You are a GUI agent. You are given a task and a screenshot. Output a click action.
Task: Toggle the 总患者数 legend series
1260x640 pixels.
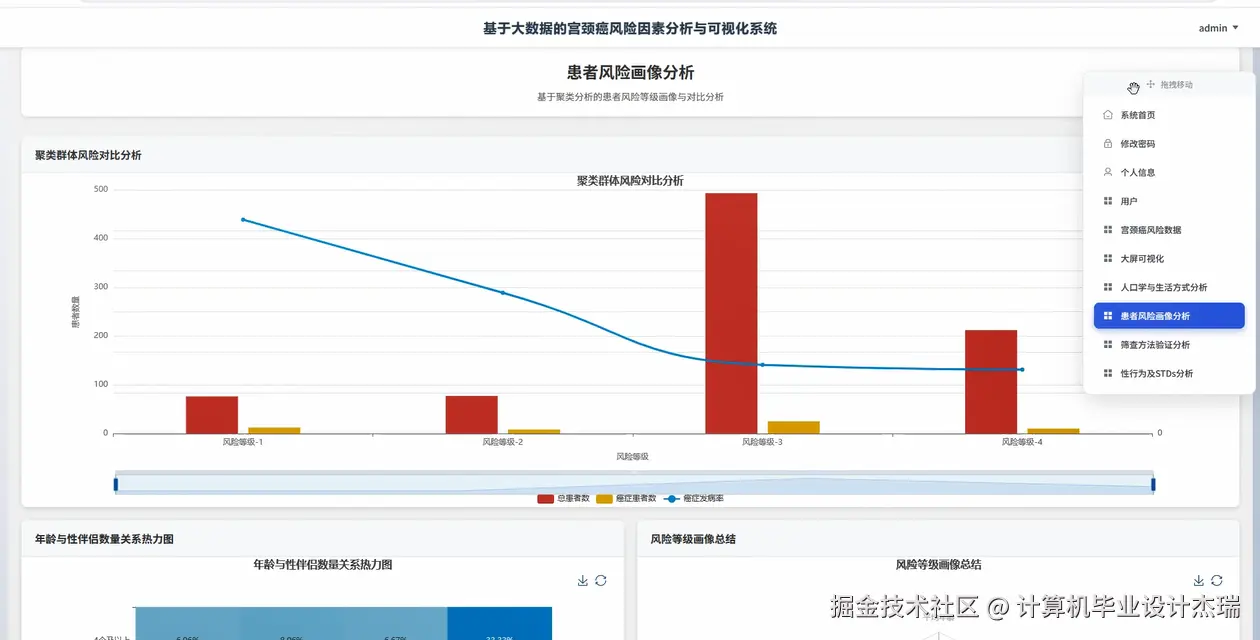click(563, 498)
